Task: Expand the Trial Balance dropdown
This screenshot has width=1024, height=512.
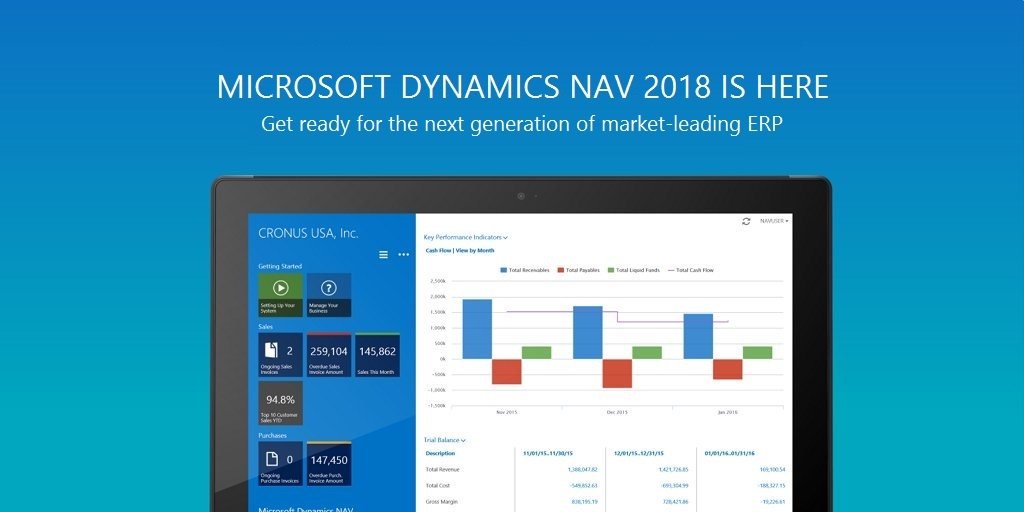Action: (x=445, y=441)
